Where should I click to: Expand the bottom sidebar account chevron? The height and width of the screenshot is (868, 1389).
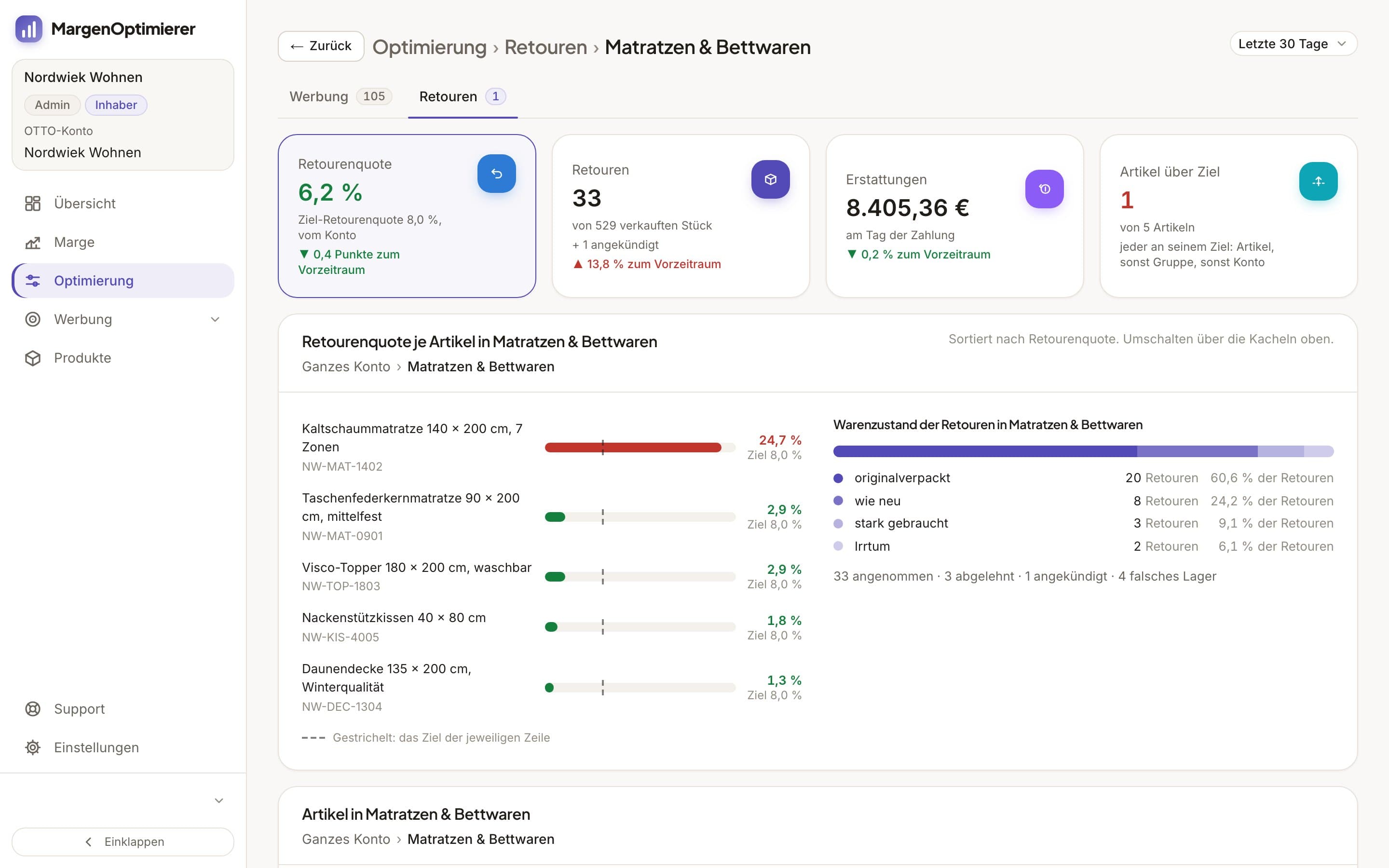coord(218,800)
